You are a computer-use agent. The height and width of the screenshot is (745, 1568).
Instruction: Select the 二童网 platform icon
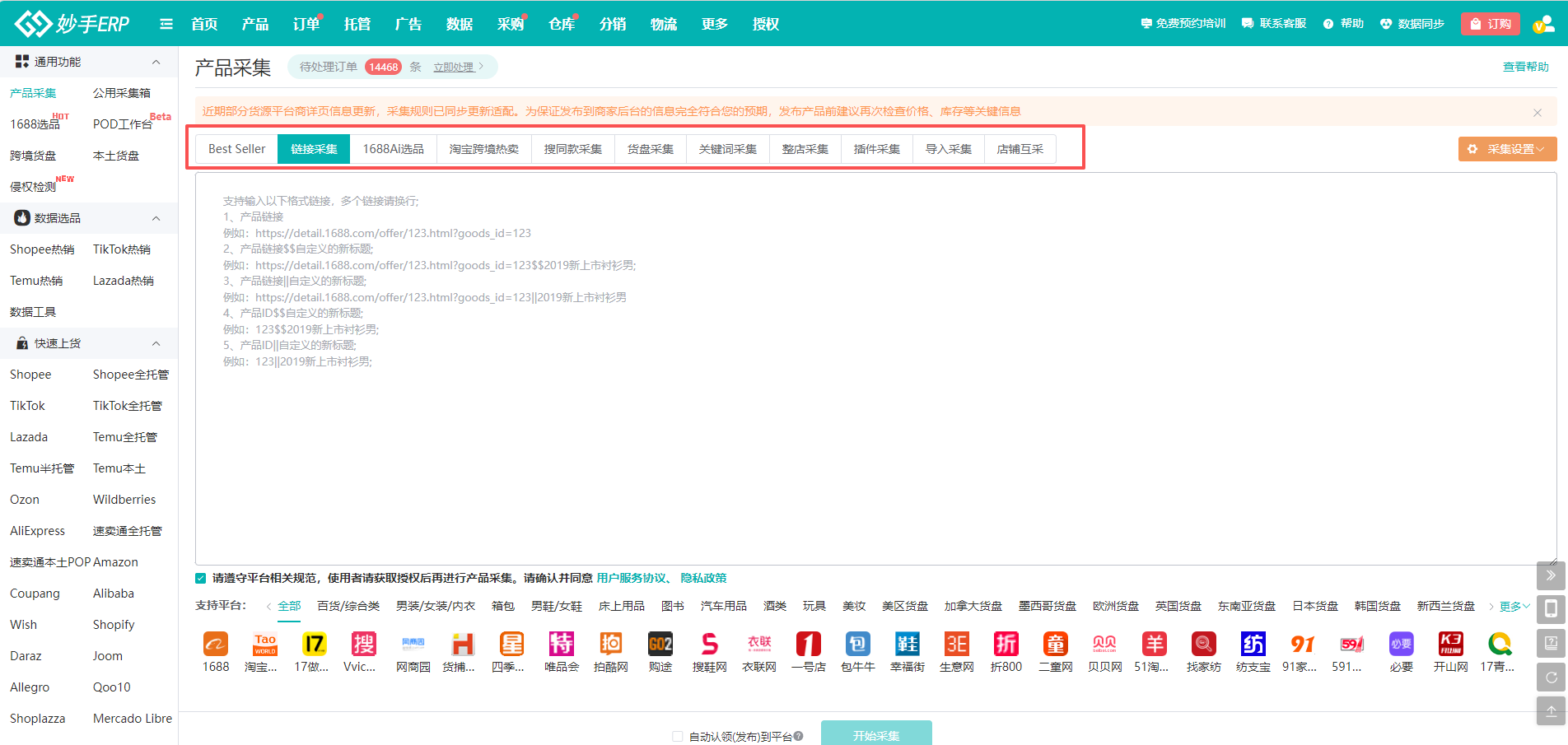[1056, 643]
